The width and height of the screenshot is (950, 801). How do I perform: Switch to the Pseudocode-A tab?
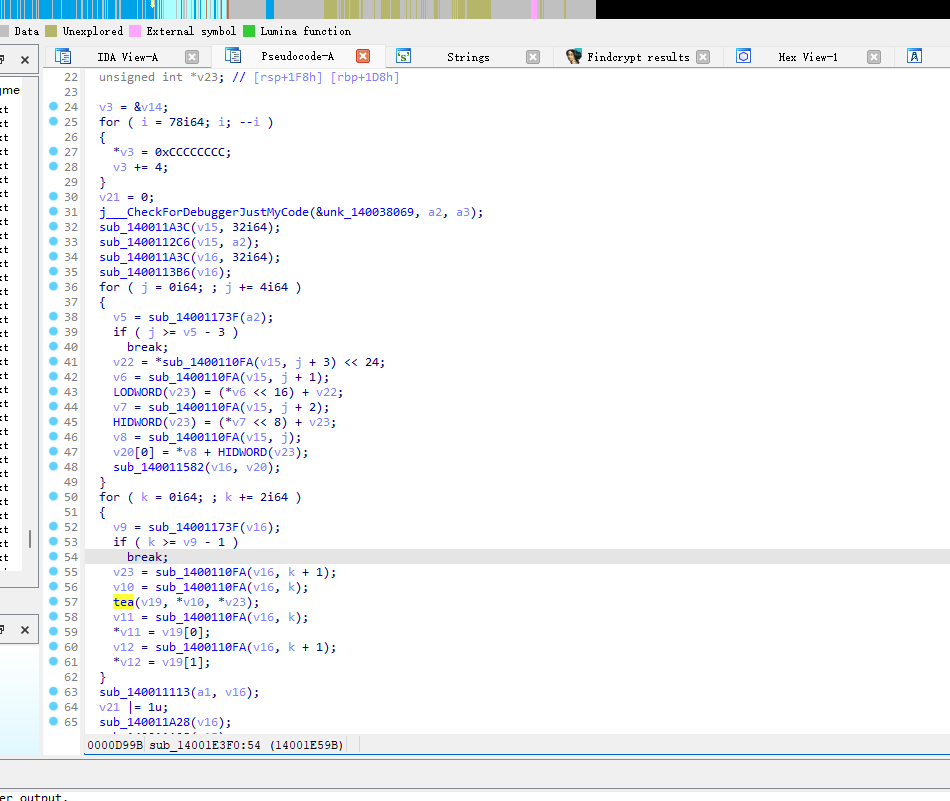coord(297,56)
